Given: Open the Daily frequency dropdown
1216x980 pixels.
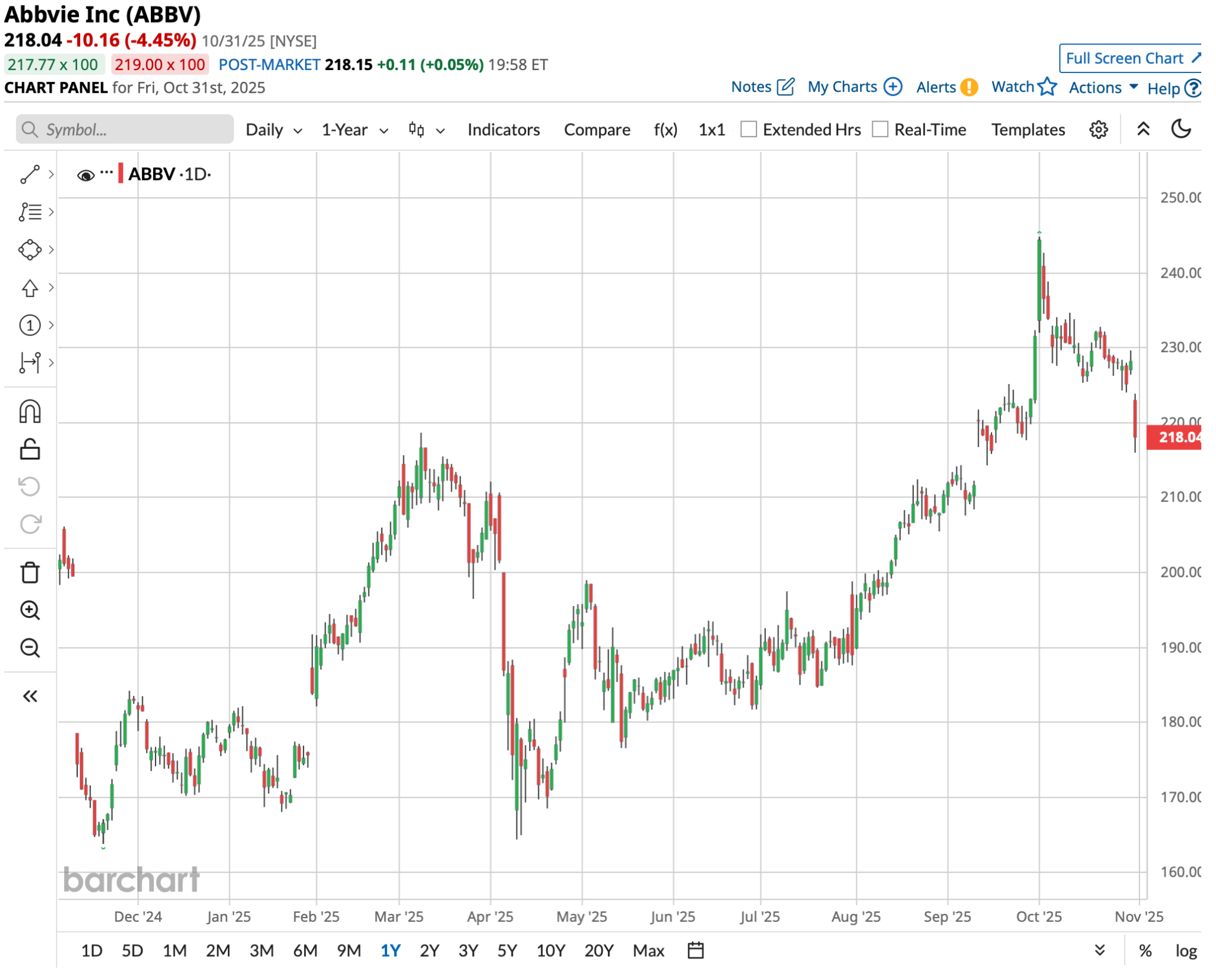Looking at the screenshot, I should coord(274,130).
